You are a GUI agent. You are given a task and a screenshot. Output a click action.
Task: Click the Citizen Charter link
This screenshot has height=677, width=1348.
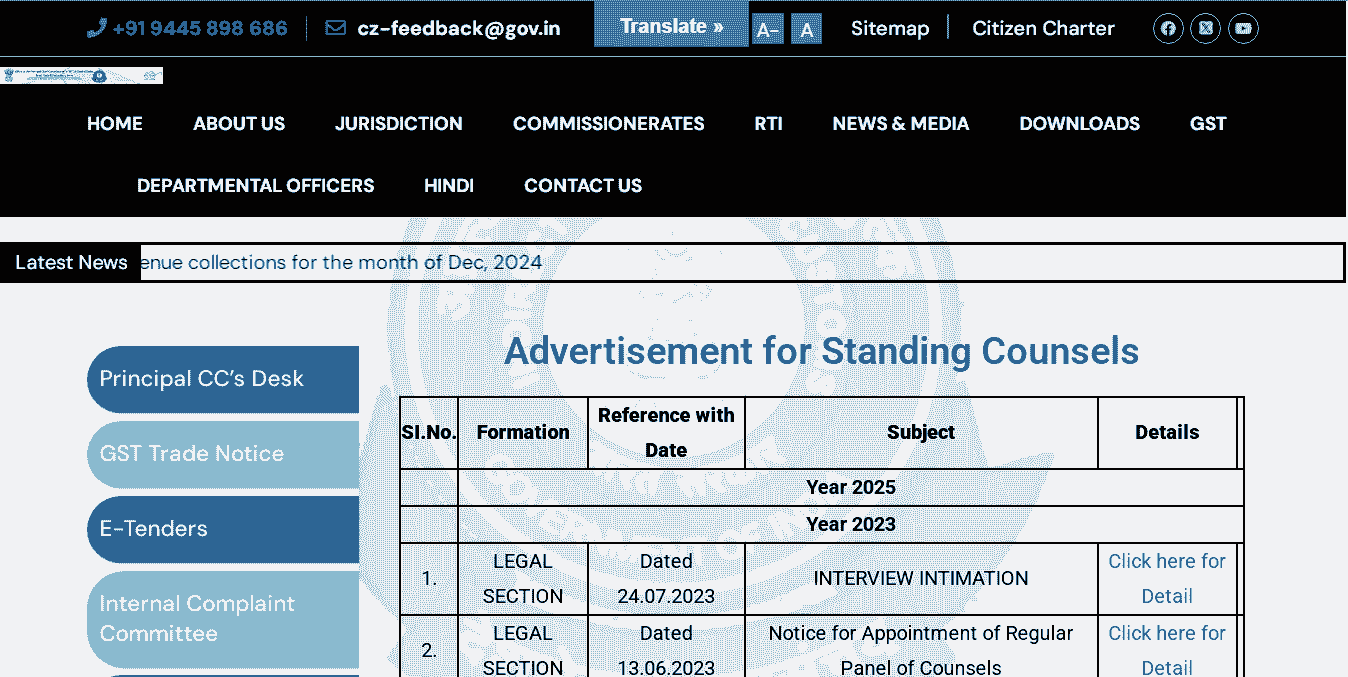click(1043, 28)
